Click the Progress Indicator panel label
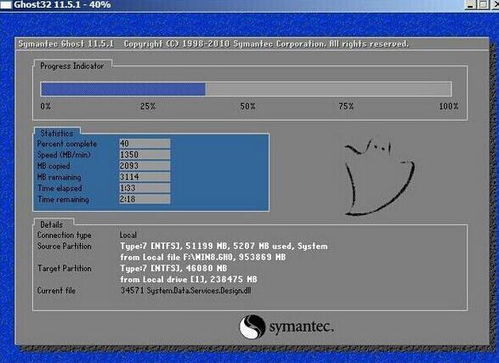The width and height of the screenshot is (499, 363). (72, 66)
